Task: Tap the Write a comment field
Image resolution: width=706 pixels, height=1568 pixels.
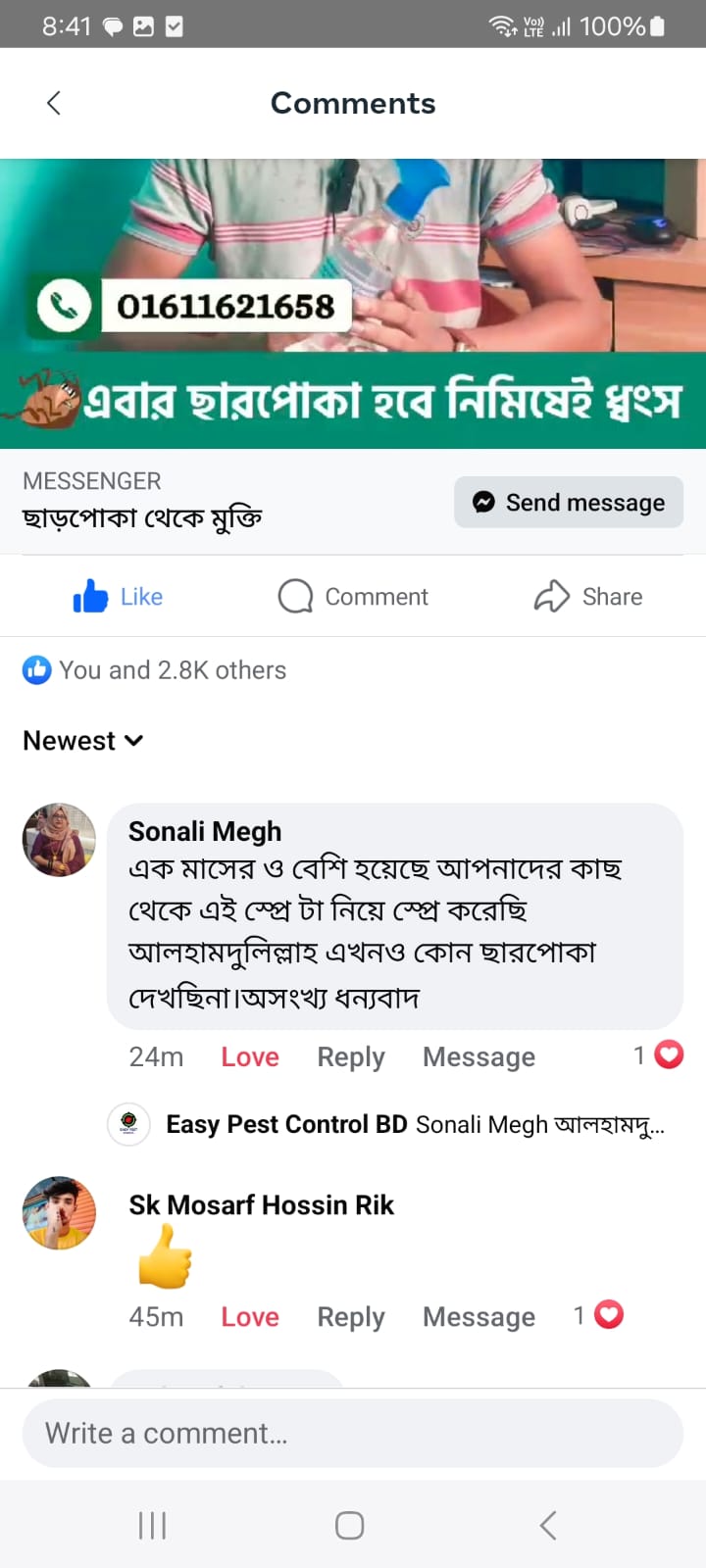Action: pos(353,1433)
